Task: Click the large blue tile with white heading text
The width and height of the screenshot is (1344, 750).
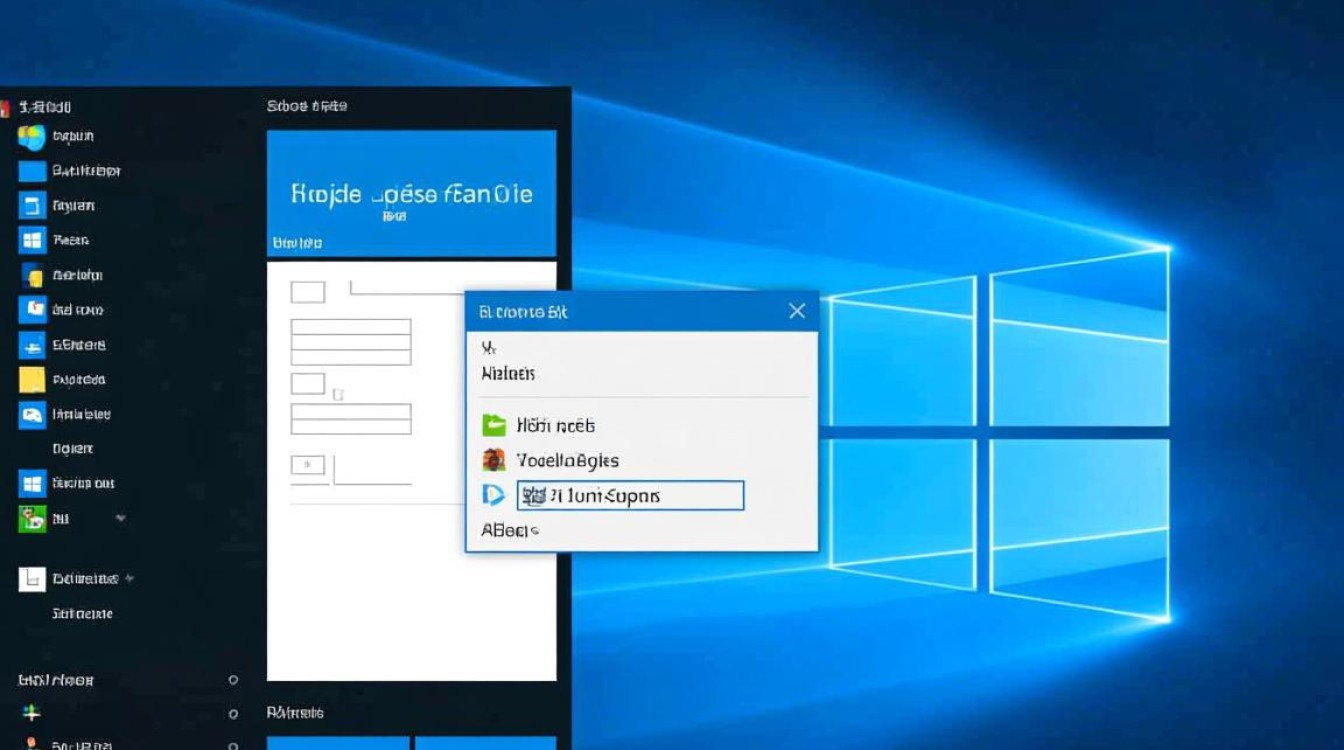Action: tap(411, 193)
